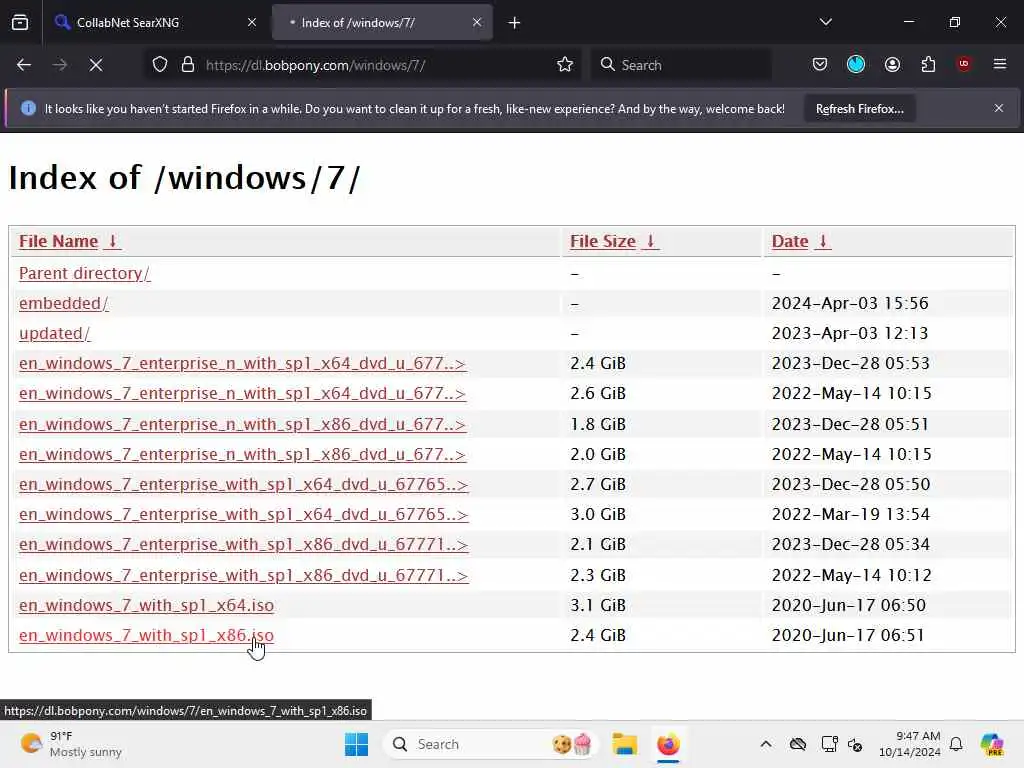The height and width of the screenshot is (768, 1024).
Task: Click the taskbar Search box
Action: [490, 744]
